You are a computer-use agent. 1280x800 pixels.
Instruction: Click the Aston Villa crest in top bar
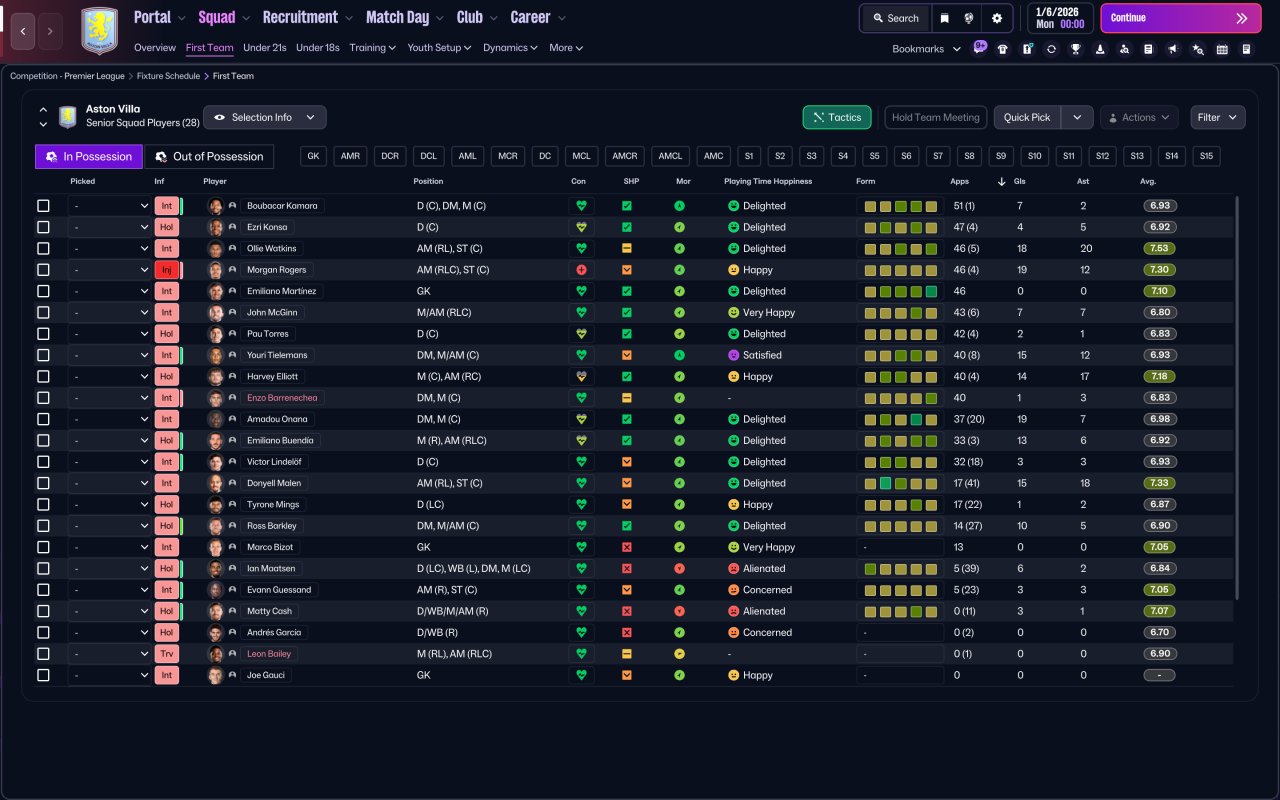click(x=99, y=30)
